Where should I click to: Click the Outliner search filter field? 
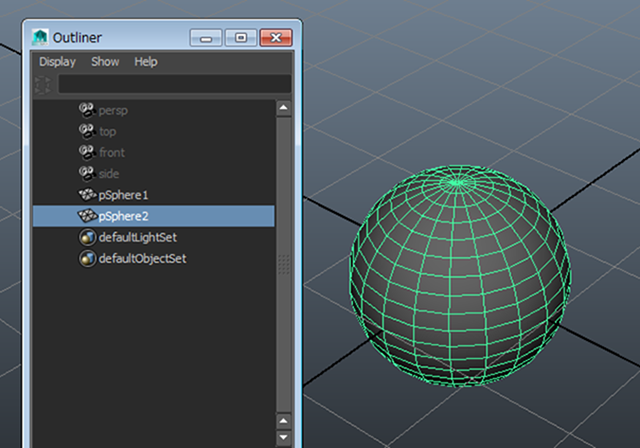point(175,84)
